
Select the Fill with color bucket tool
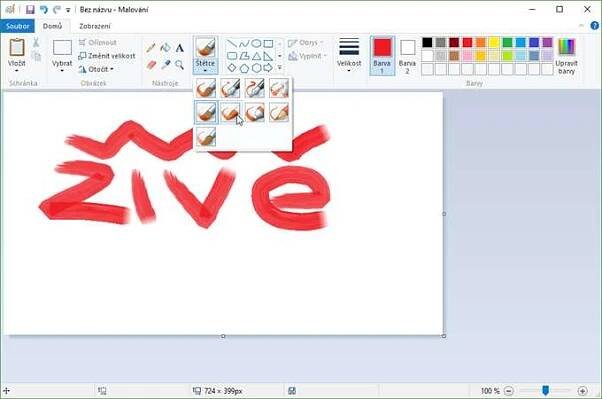(x=165, y=48)
